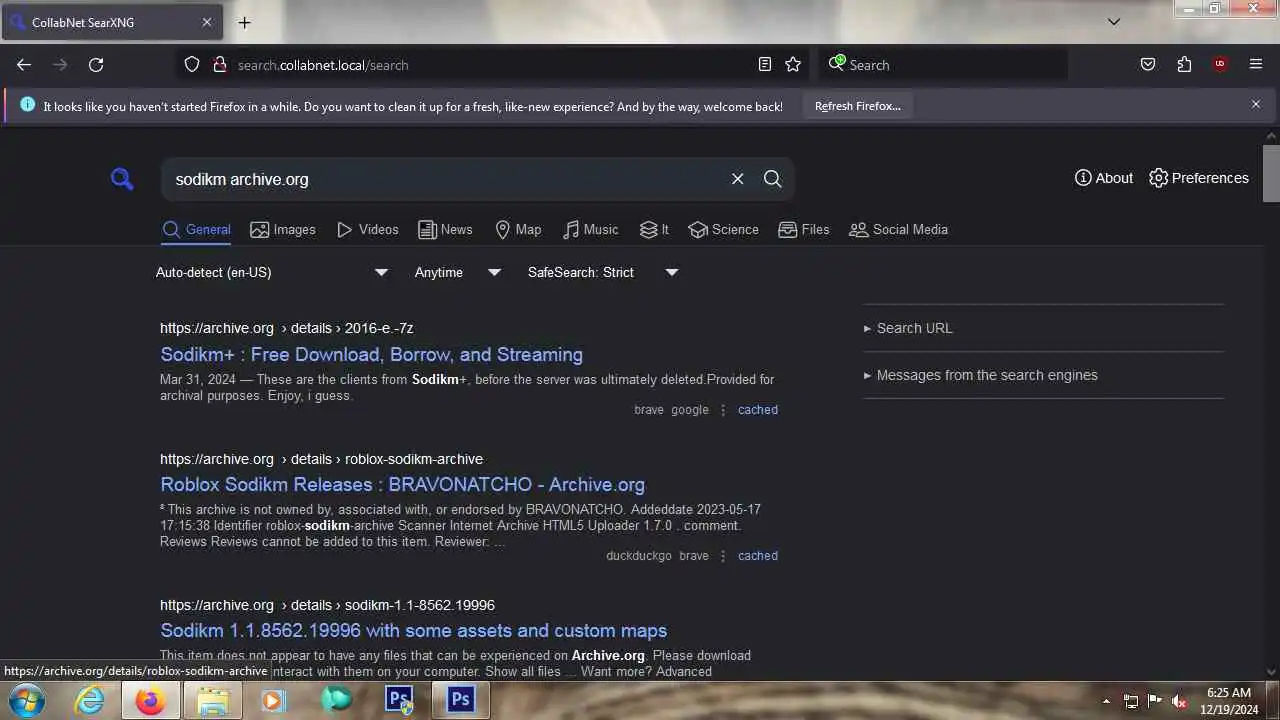
Task: Click the Firefox taskbar icon
Action: [x=151, y=700]
